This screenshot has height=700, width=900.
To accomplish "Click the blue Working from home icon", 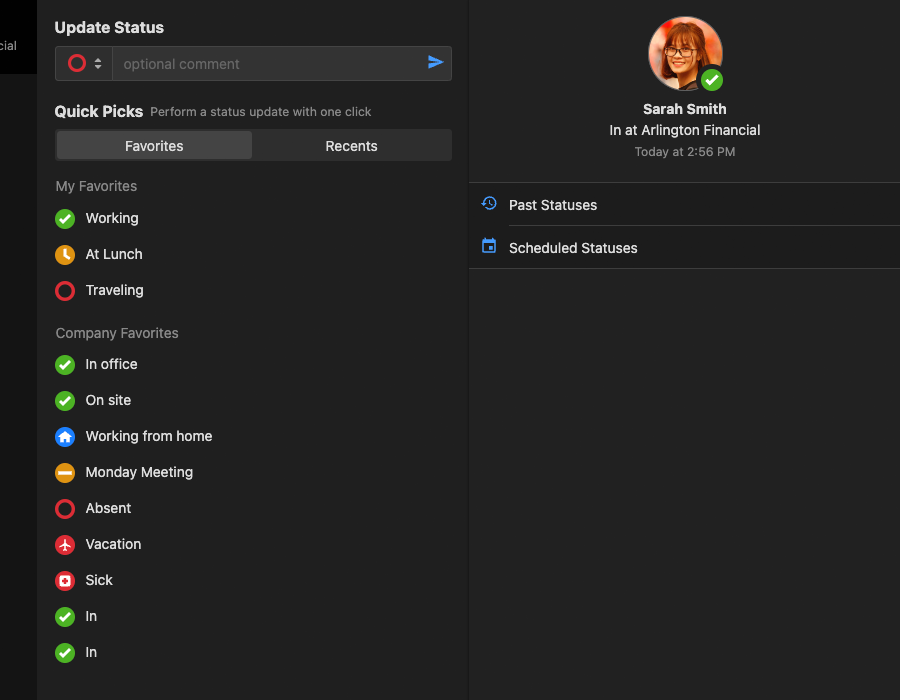I will pos(65,437).
